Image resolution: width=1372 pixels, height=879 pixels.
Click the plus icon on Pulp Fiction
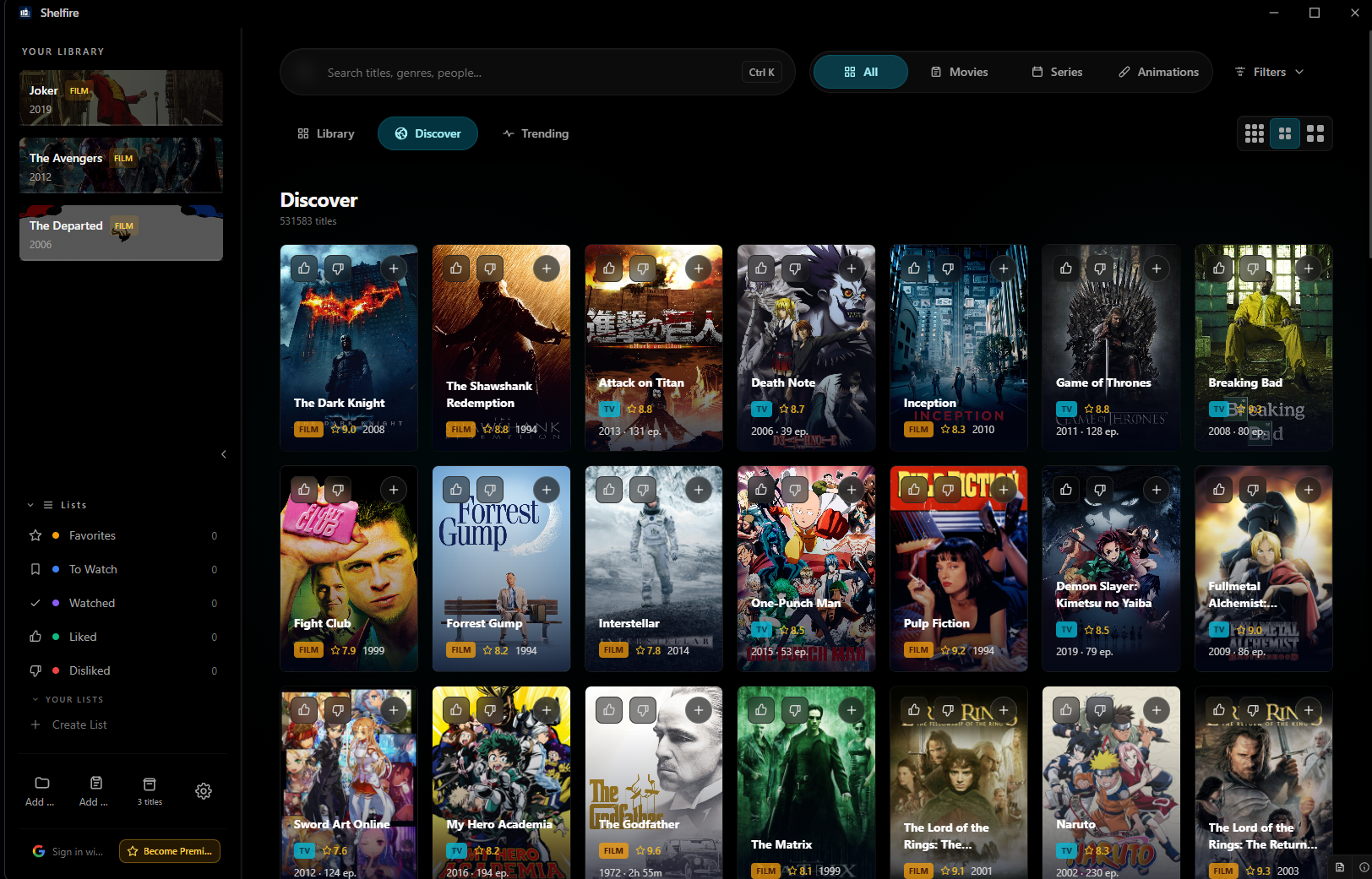1004,490
